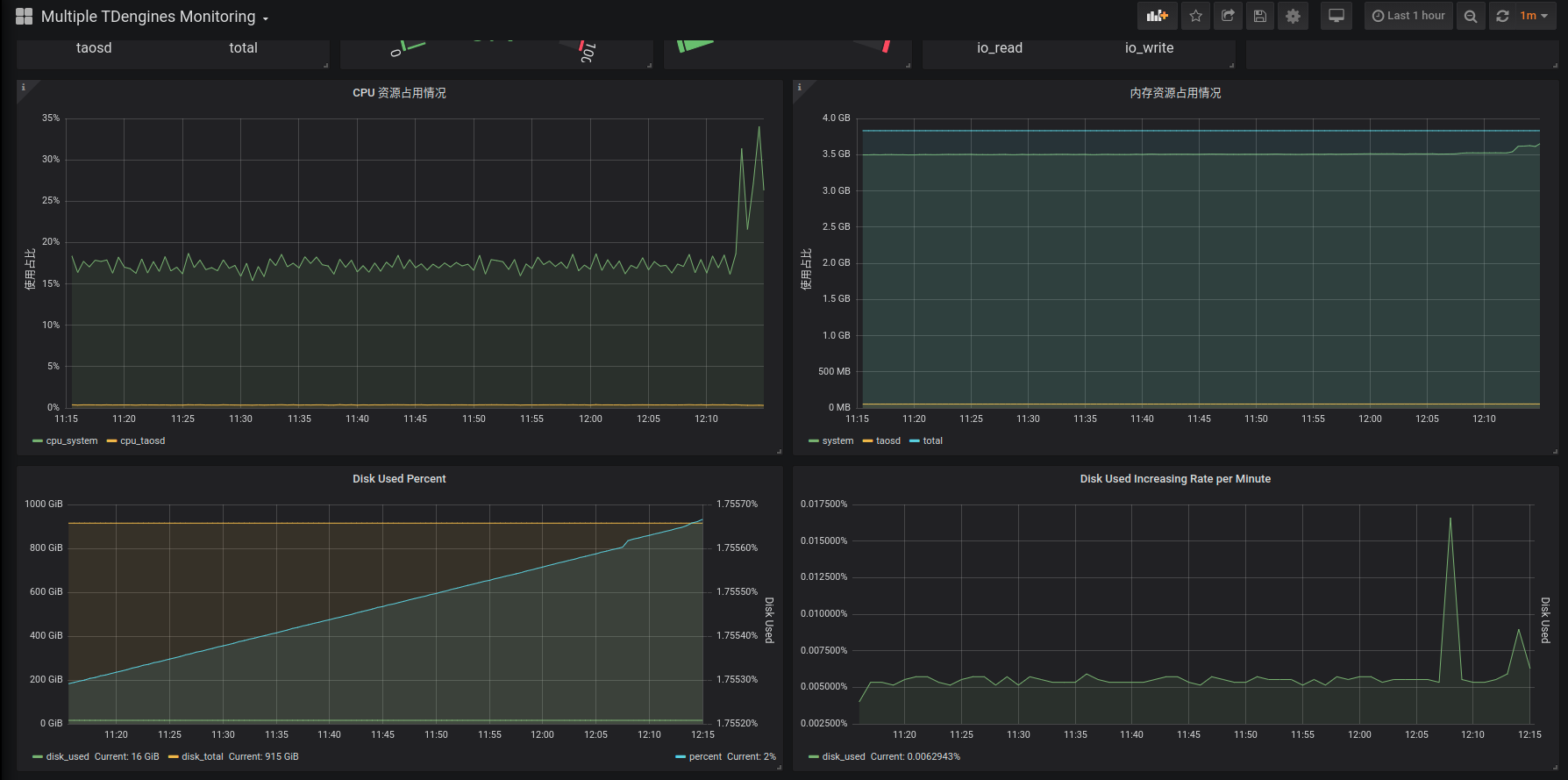Cycle view mode with monitor icon
Image resolution: width=1568 pixels, height=780 pixels.
pos(1336,16)
